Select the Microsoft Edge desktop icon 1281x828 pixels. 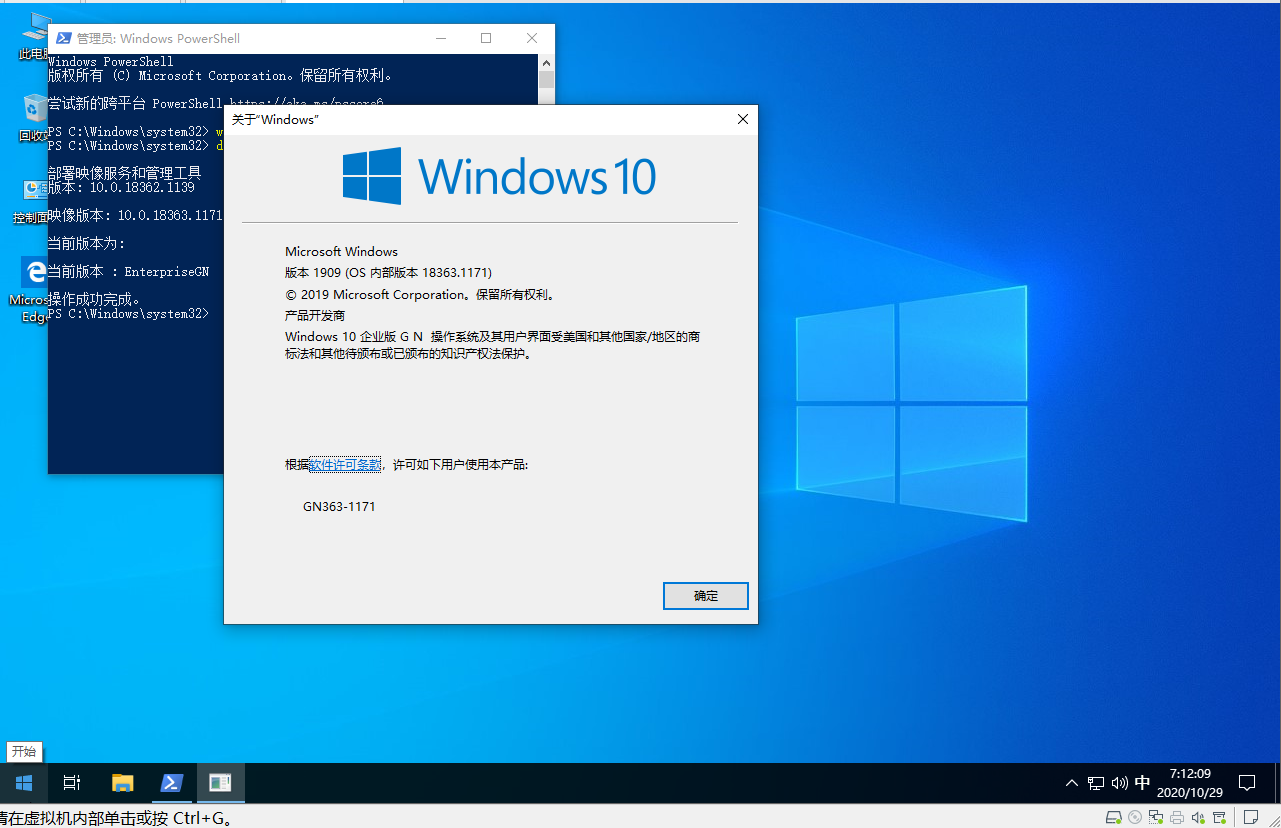coord(30,291)
